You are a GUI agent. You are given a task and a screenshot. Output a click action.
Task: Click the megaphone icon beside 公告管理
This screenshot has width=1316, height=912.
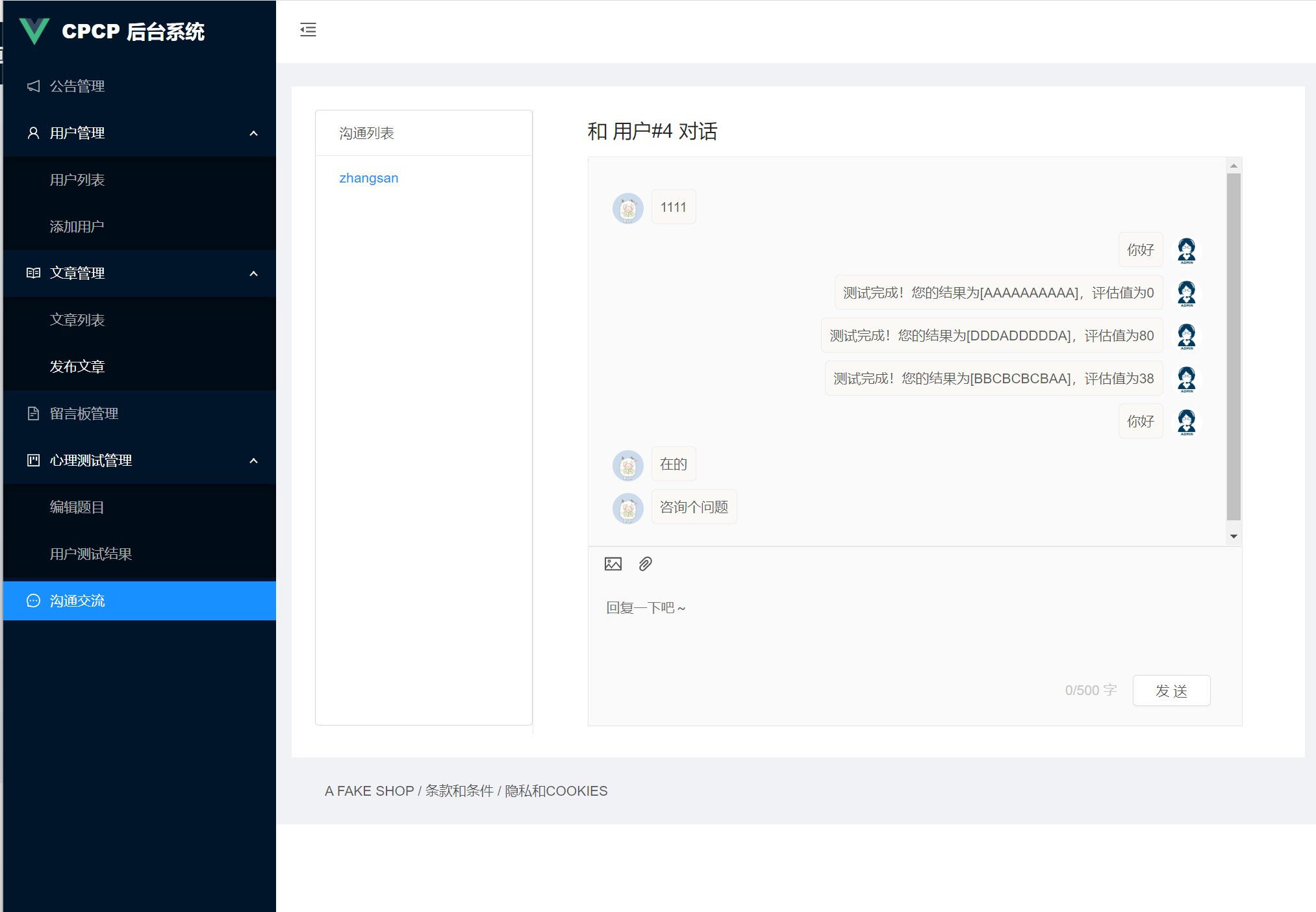tap(33, 86)
